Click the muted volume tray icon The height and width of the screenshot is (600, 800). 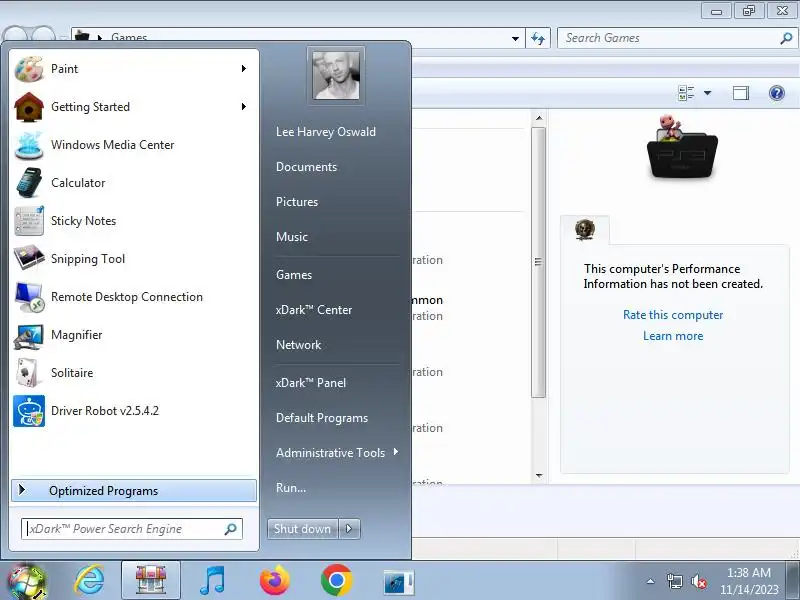[698, 581]
